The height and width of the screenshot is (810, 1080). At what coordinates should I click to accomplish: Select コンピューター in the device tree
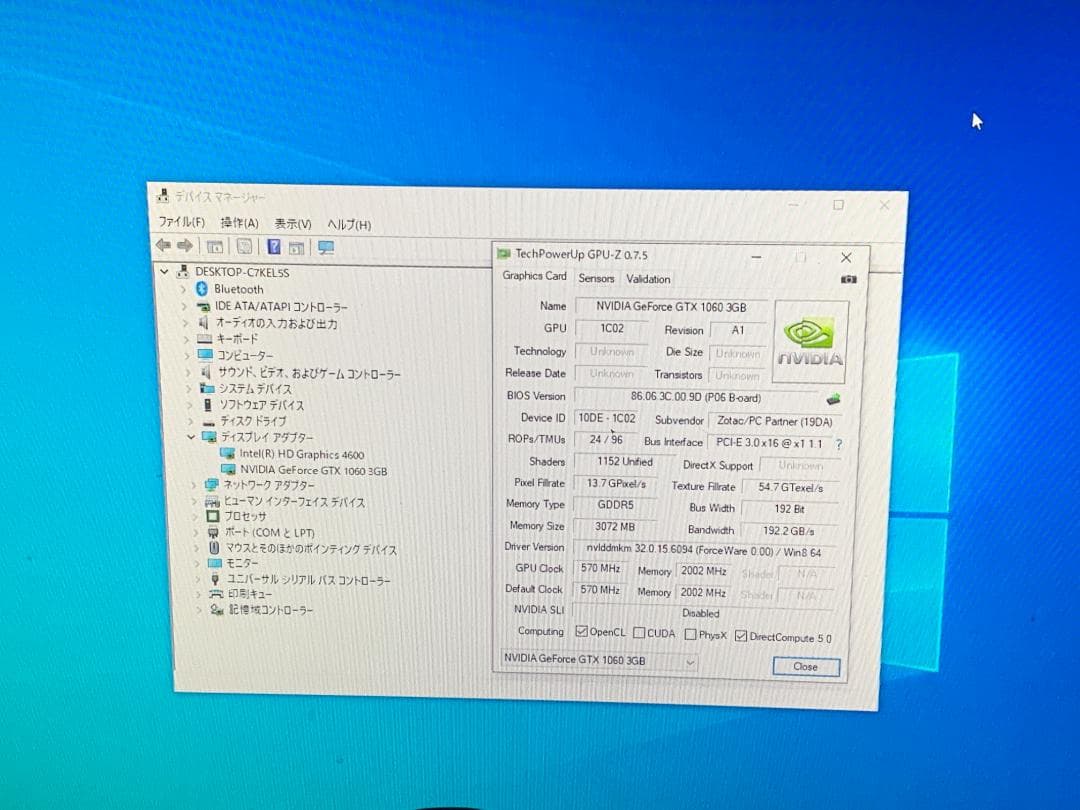pyautogui.click(x=245, y=355)
